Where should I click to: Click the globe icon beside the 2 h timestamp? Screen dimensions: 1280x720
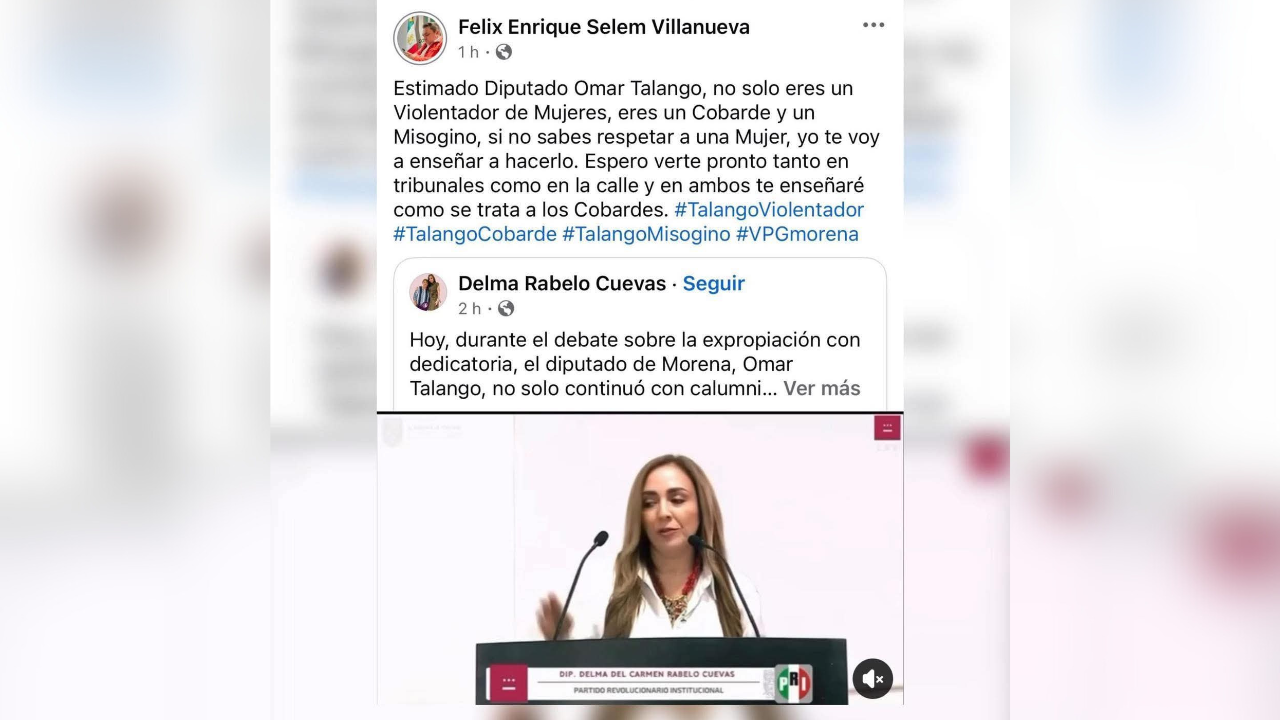(506, 308)
